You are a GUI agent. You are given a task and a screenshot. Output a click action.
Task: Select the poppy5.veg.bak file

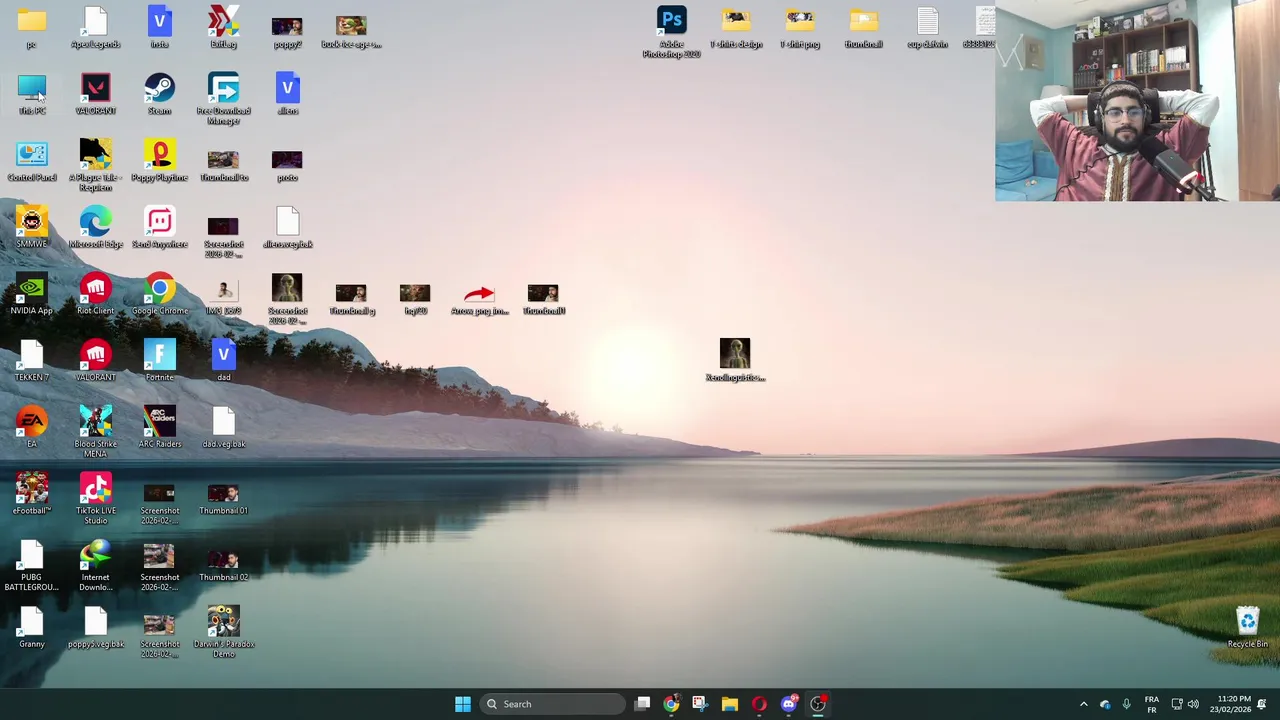coord(95,628)
